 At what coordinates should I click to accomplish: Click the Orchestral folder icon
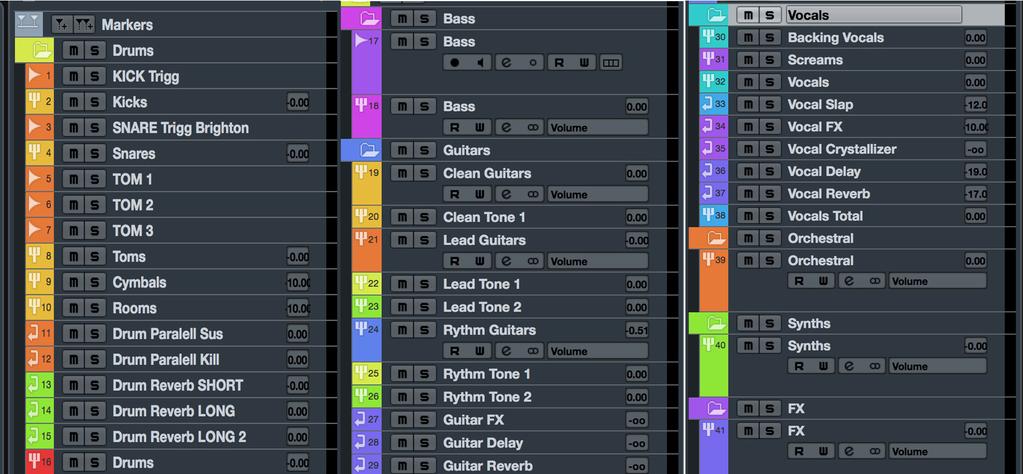[717, 238]
